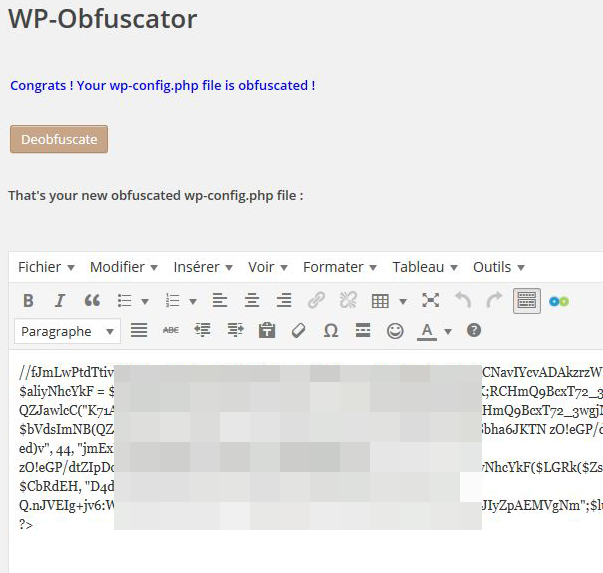Open keyboard shortcuts help icon
603x573 pixels.
[x=474, y=330]
